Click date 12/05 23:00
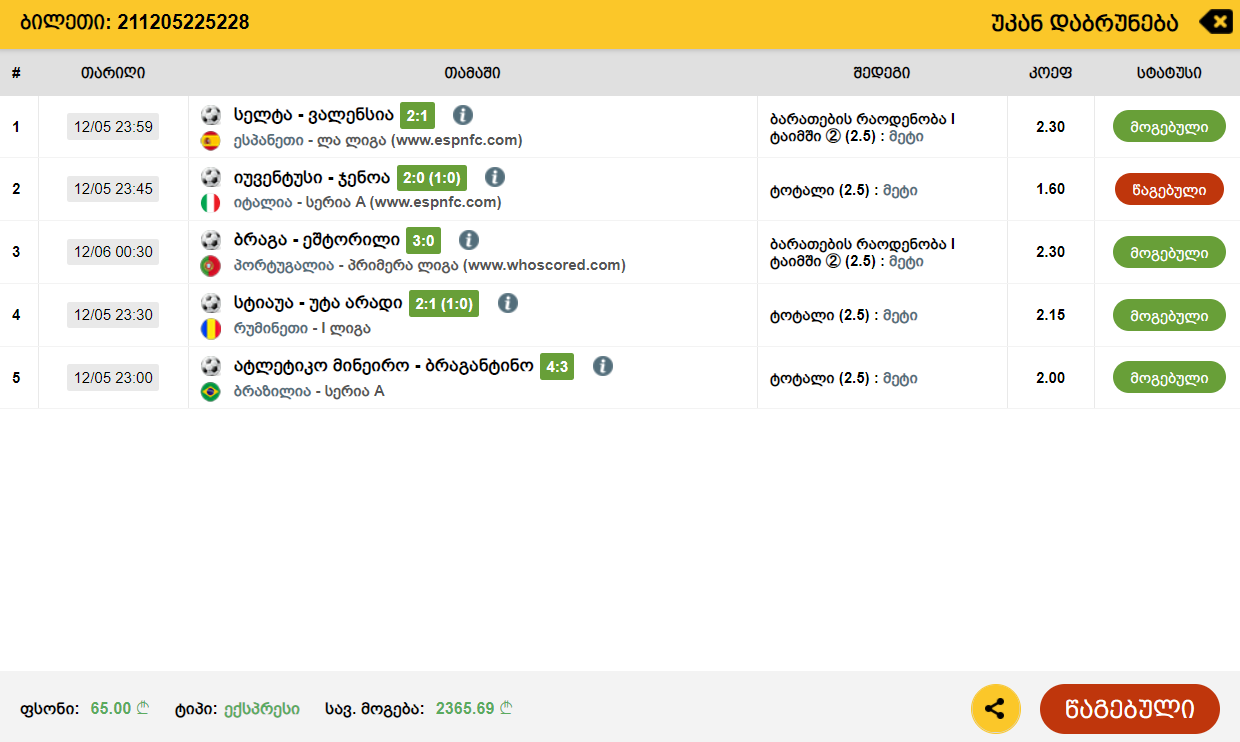Image resolution: width=1240 pixels, height=742 pixels. (113, 378)
